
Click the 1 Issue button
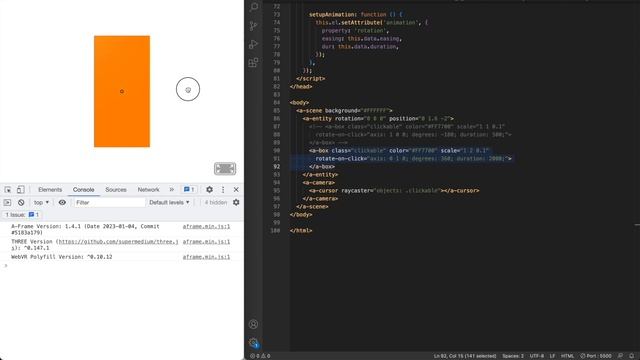(x=22, y=215)
